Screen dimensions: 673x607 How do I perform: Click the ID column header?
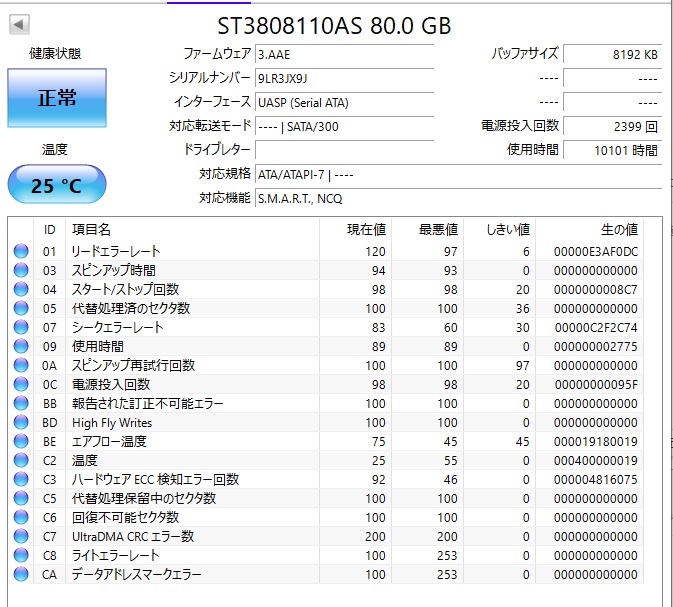49,230
